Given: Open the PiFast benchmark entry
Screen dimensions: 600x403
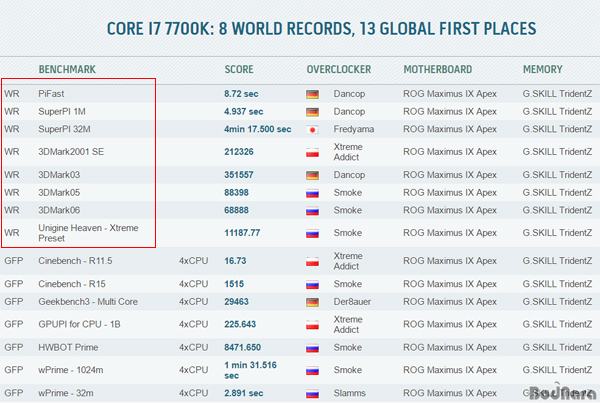Looking at the screenshot, I should tap(51, 94).
